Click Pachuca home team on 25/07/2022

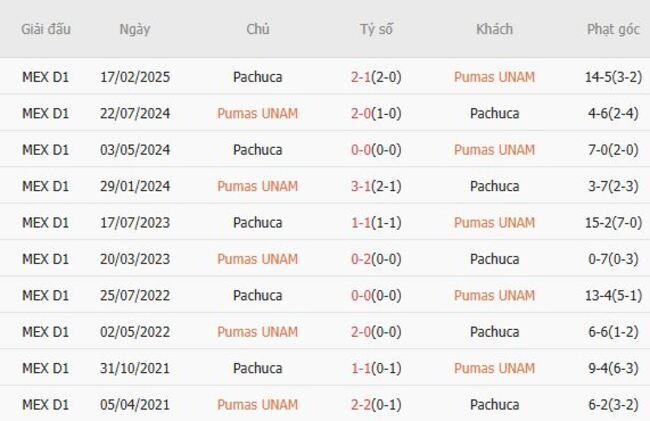click(x=257, y=296)
